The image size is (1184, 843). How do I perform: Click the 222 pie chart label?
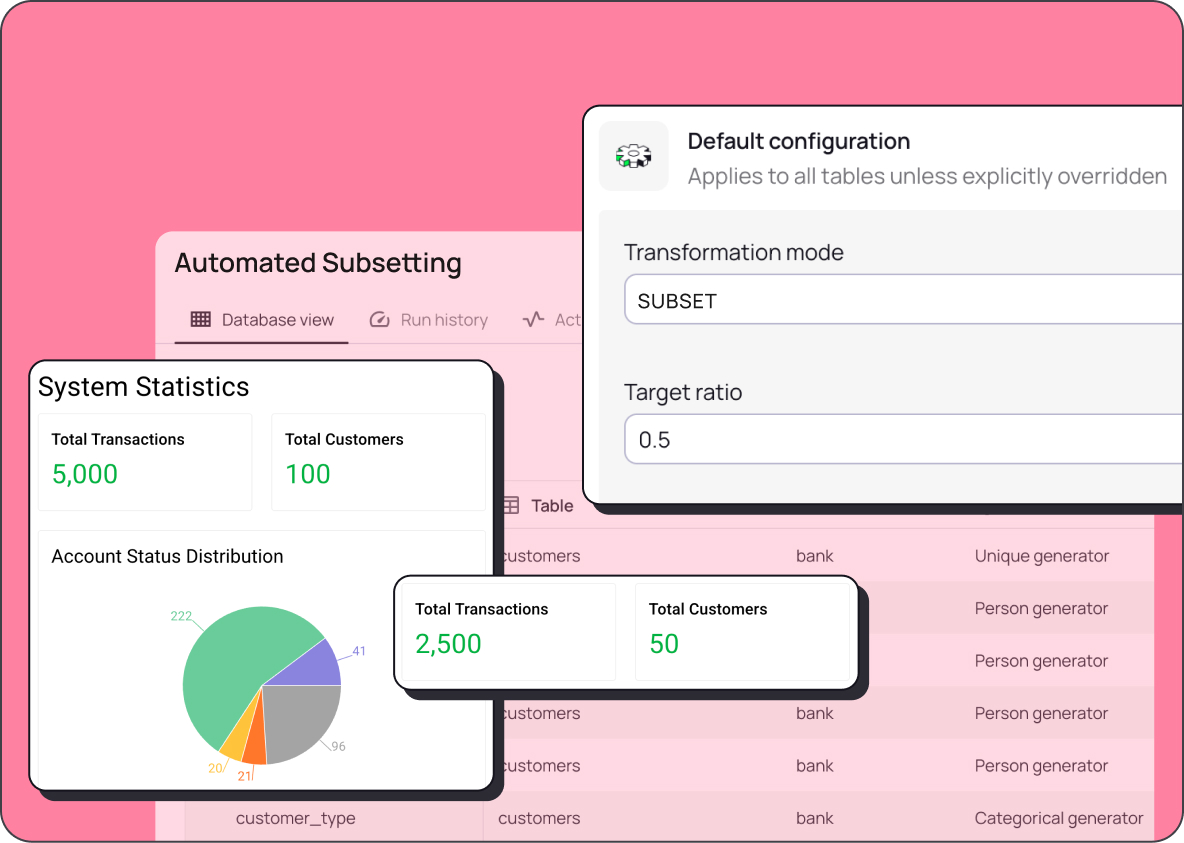(181, 616)
